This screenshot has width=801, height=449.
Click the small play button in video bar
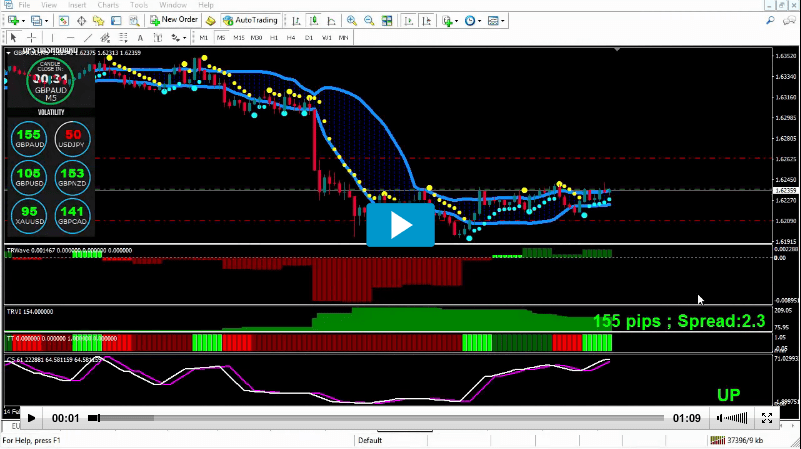pos(31,418)
